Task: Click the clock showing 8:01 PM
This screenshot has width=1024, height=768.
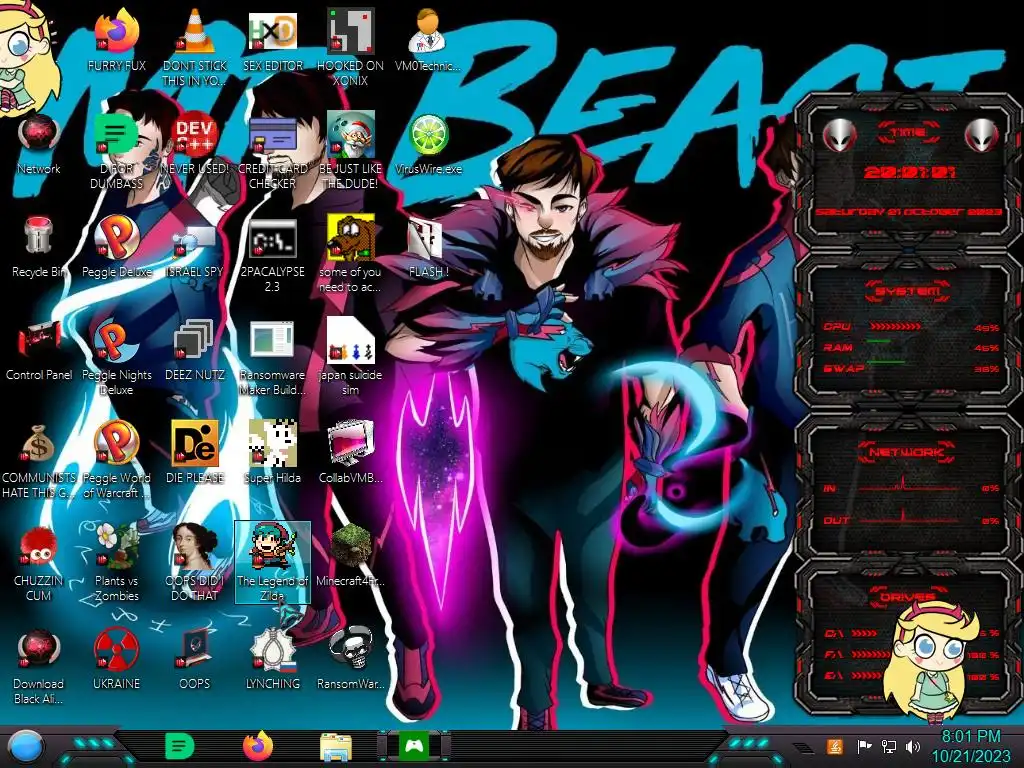Action: point(970,747)
